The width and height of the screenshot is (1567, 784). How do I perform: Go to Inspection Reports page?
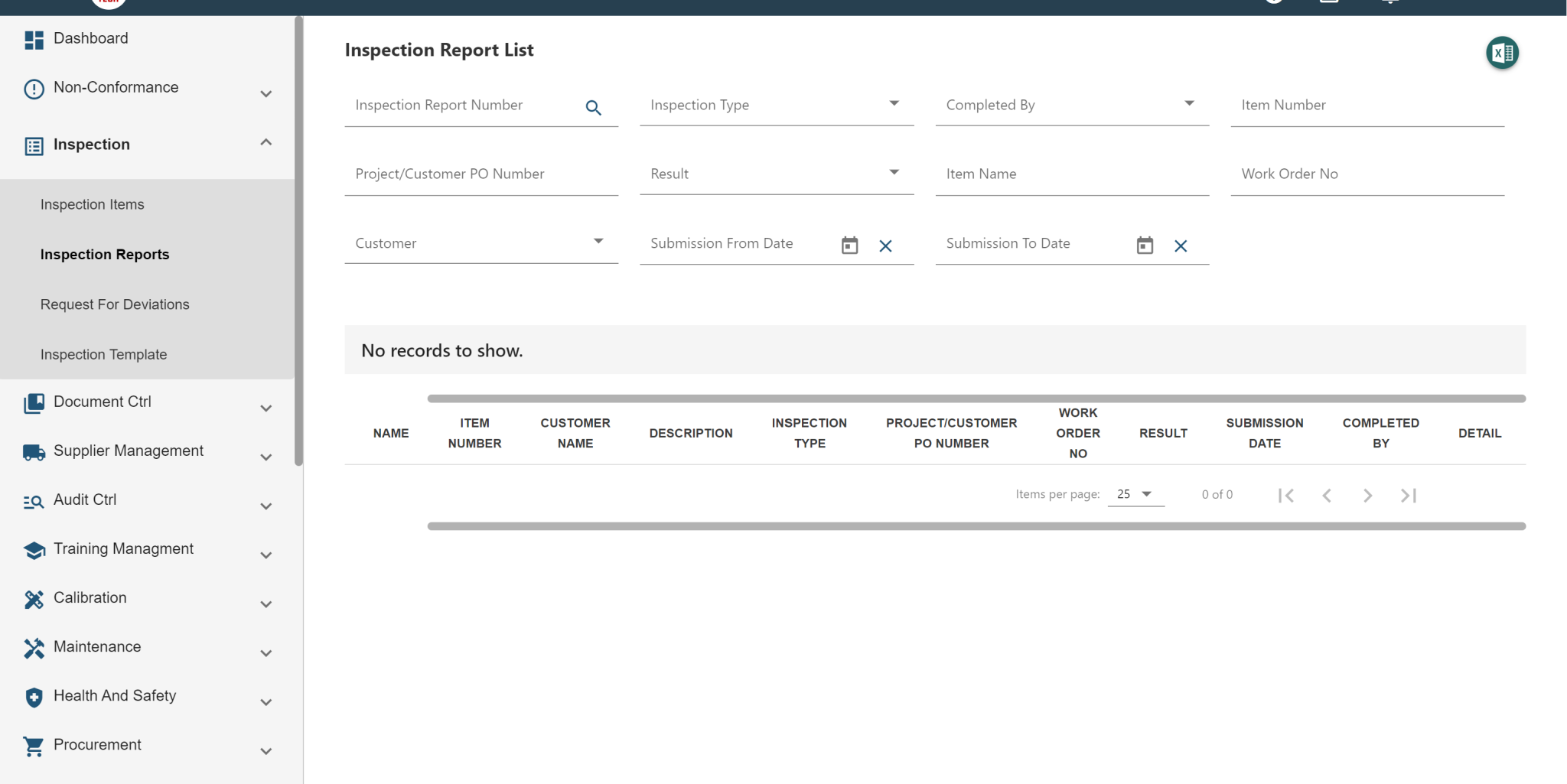click(105, 254)
